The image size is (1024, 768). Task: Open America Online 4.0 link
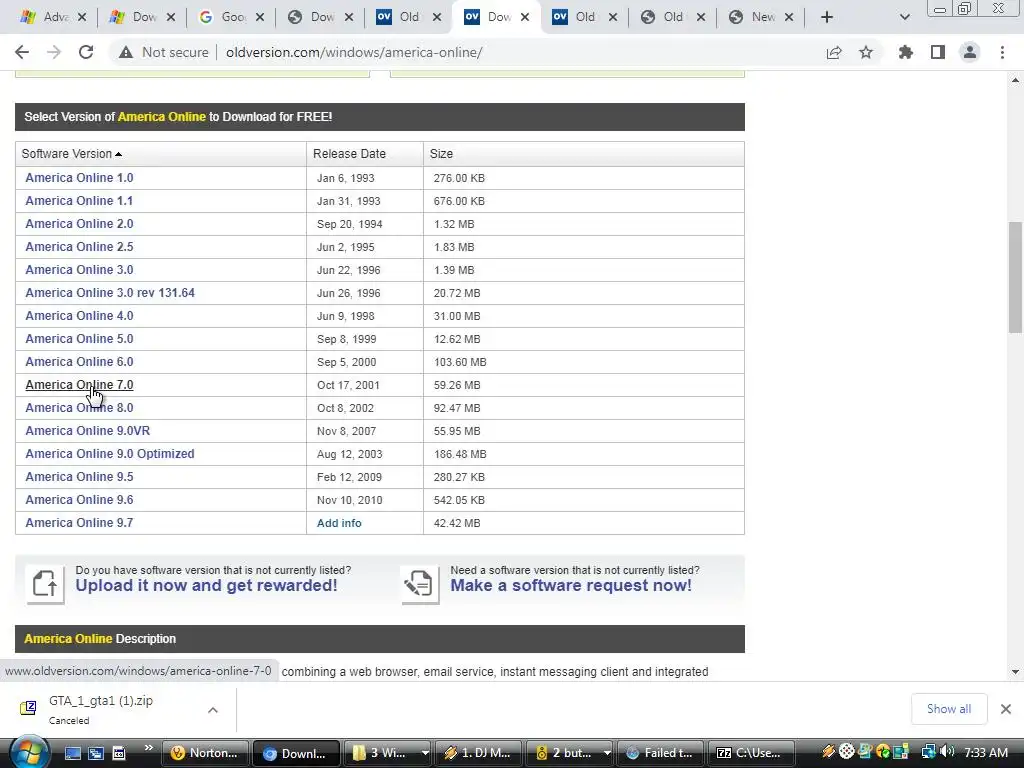coord(79,315)
